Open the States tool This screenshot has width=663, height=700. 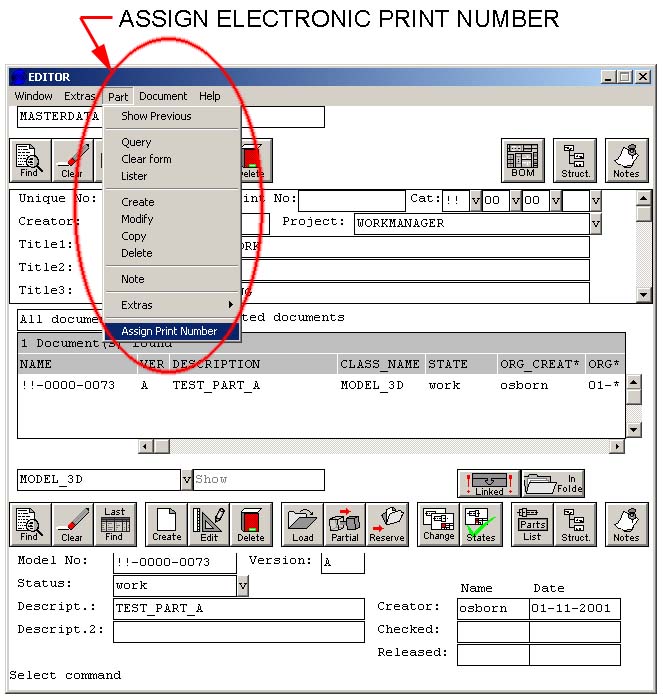pos(481,524)
